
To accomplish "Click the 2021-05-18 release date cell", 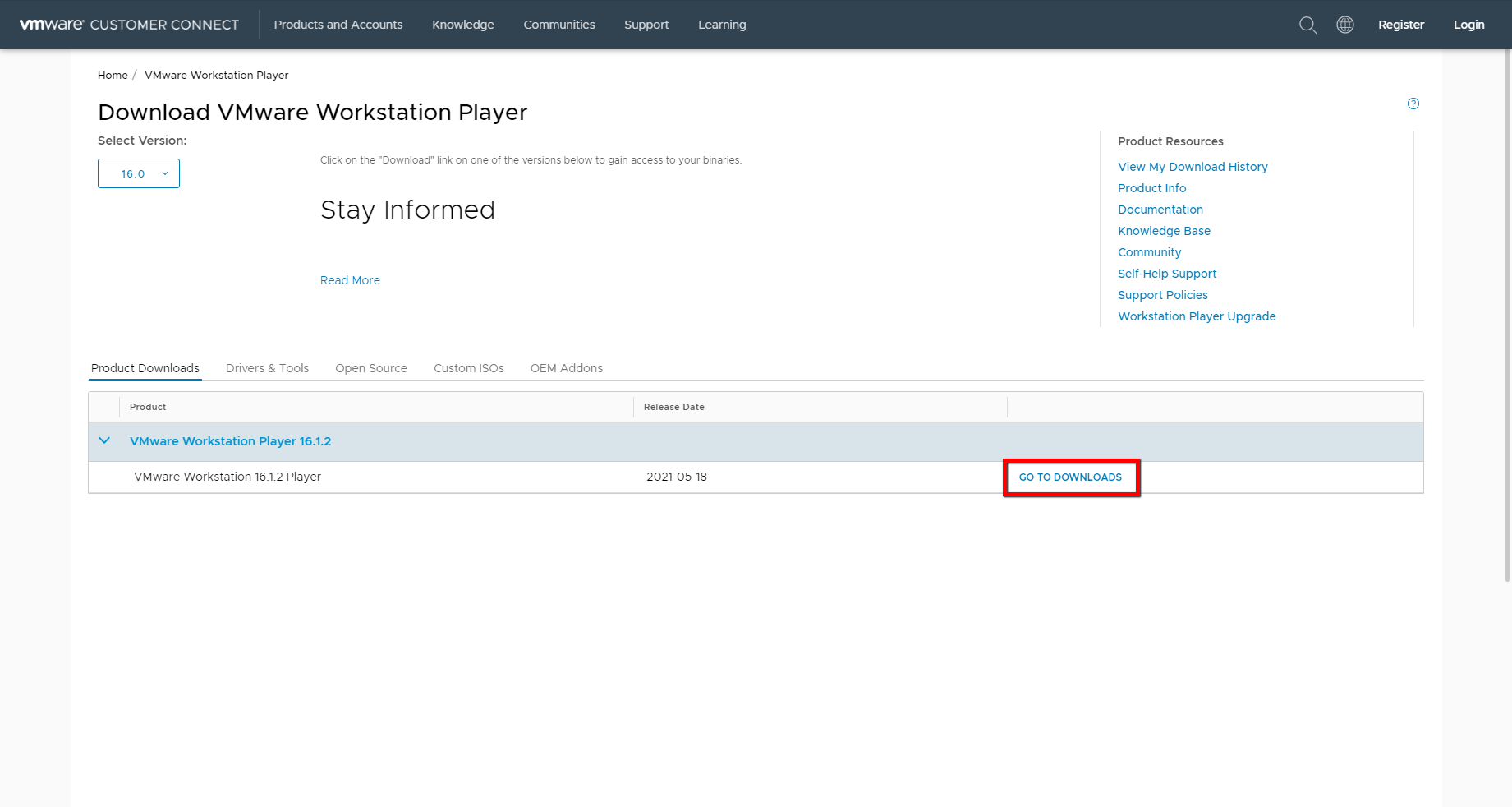I will point(677,477).
